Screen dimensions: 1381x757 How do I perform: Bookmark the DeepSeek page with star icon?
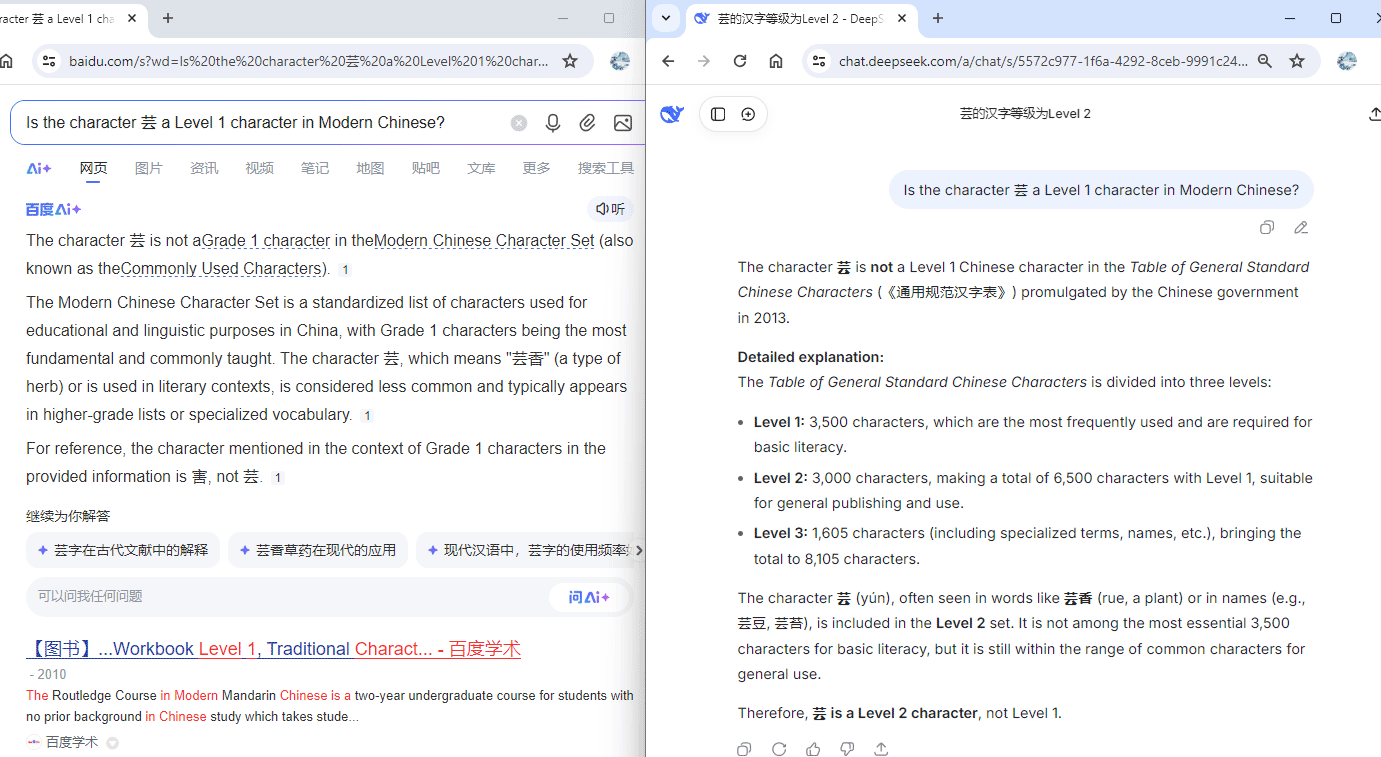[x=1297, y=61]
